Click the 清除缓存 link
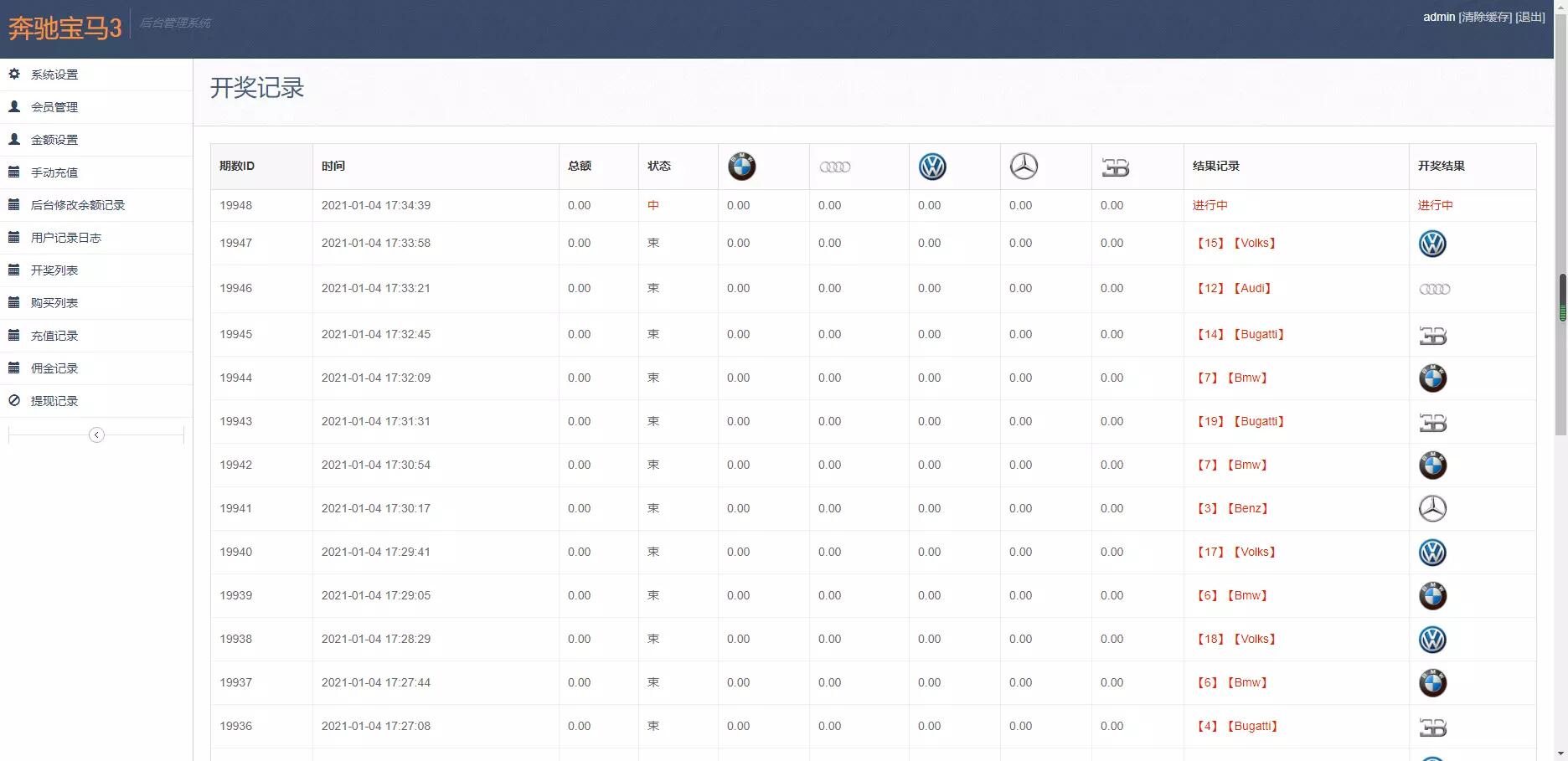The height and width of the screenshot is (761, 1568). pyautogui.click(x=1485, y=17)
